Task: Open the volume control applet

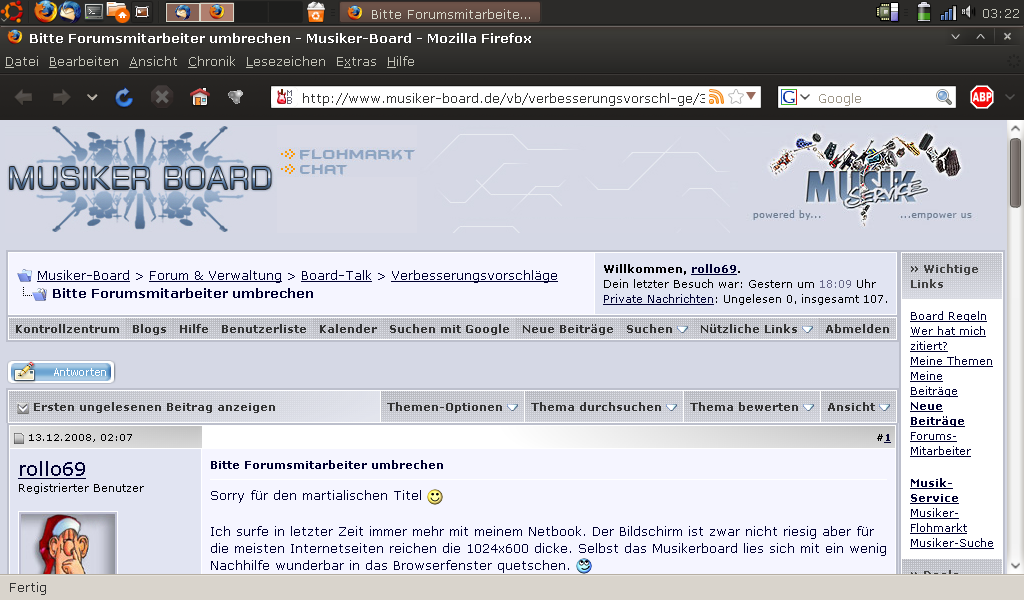Action: (x=967, y=12)
